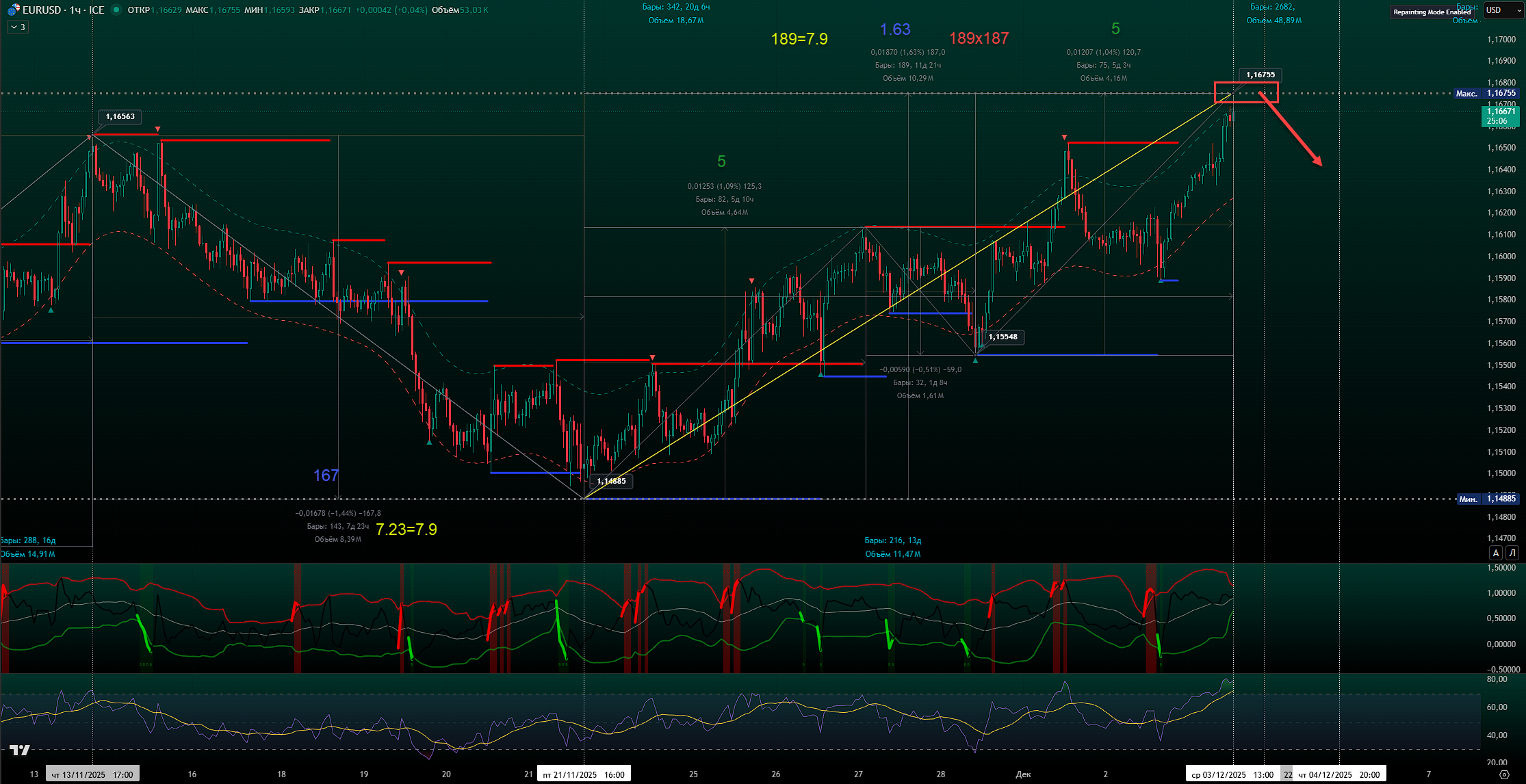Click the date label чт 13/11/2025 17:00
The width and height of the screenshot is (1526, 784).
92,774
